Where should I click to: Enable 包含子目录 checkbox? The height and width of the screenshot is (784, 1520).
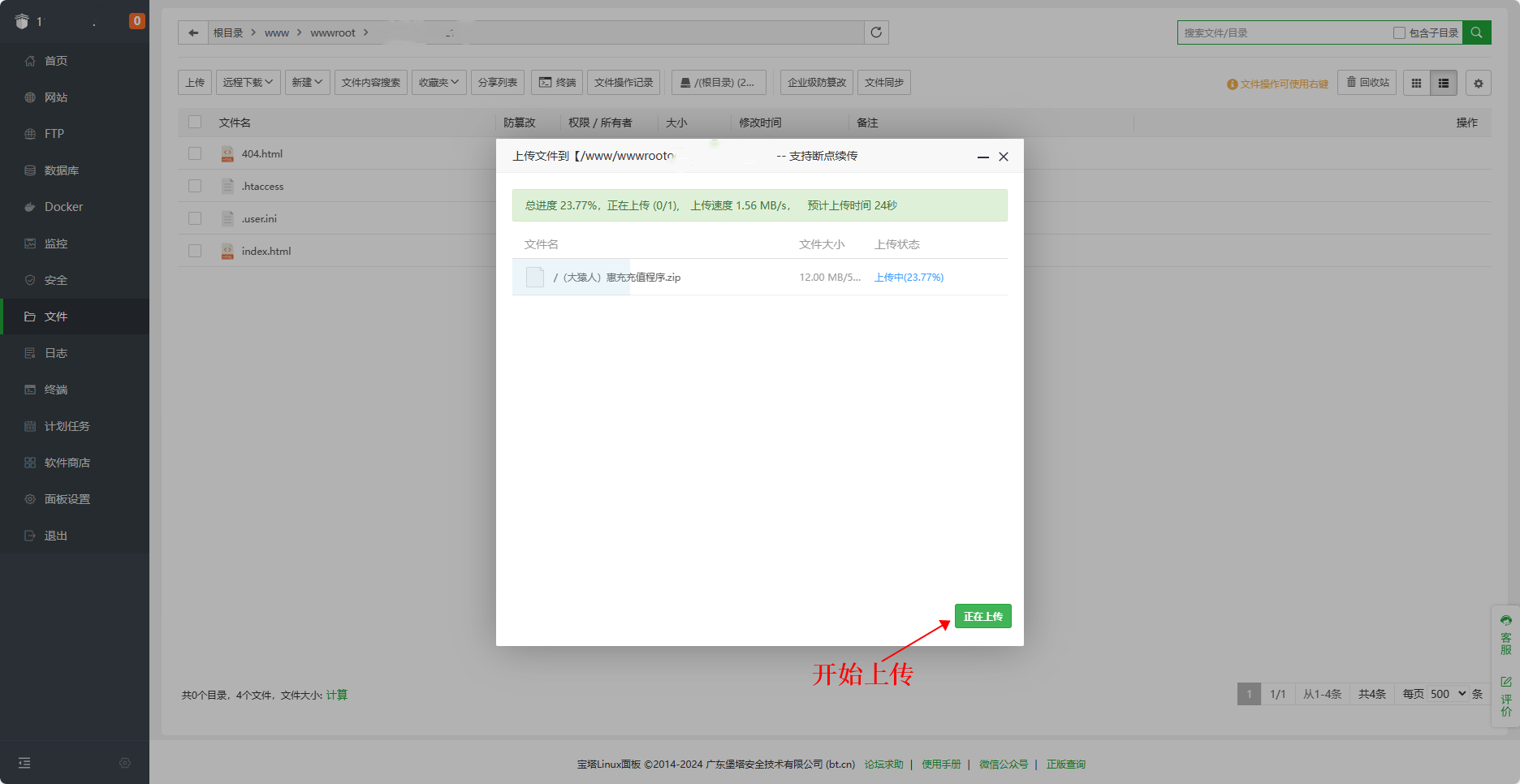click(1399, 33)
